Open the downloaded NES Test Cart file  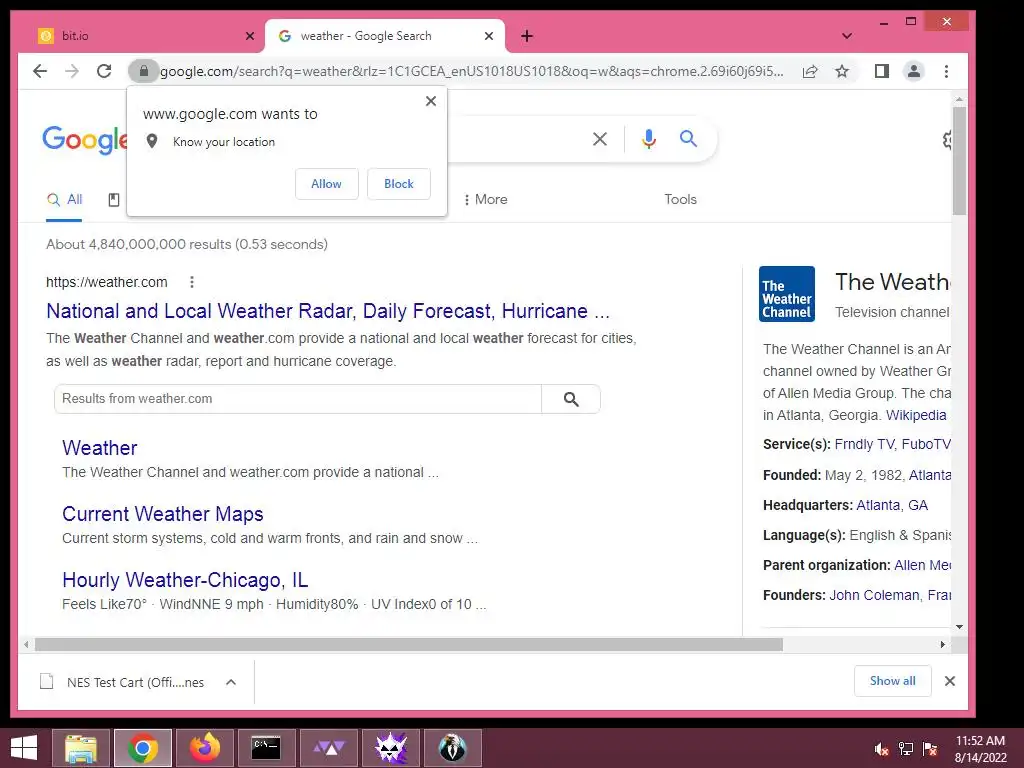pyautogui.click(x=121, y=682)
